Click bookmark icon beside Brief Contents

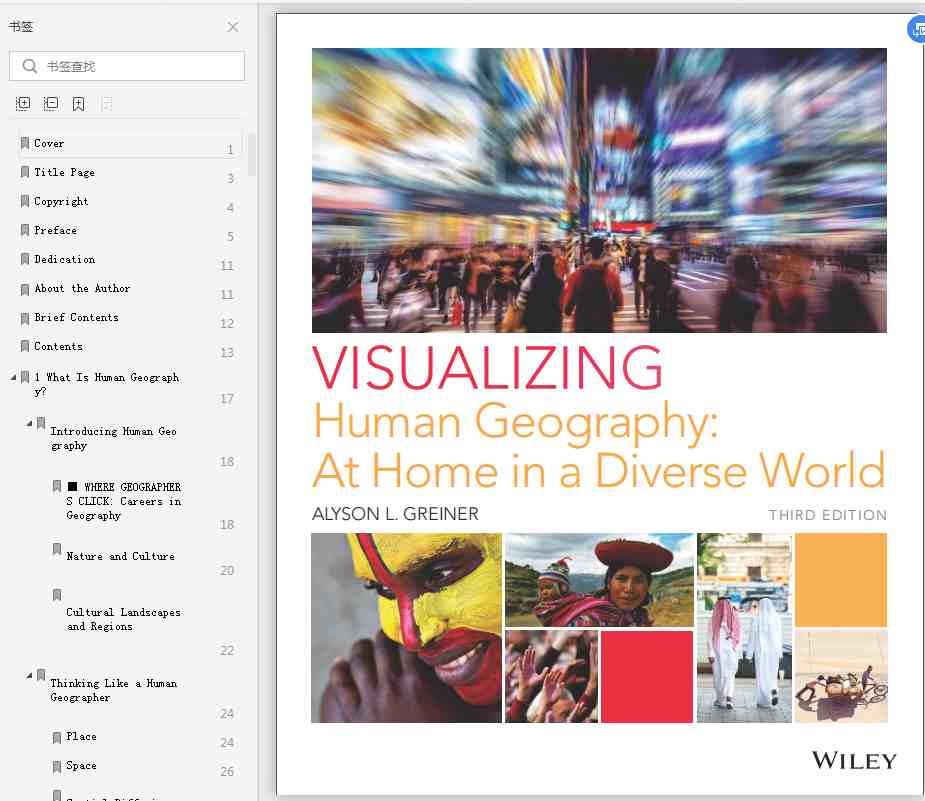tap(25, 319)
